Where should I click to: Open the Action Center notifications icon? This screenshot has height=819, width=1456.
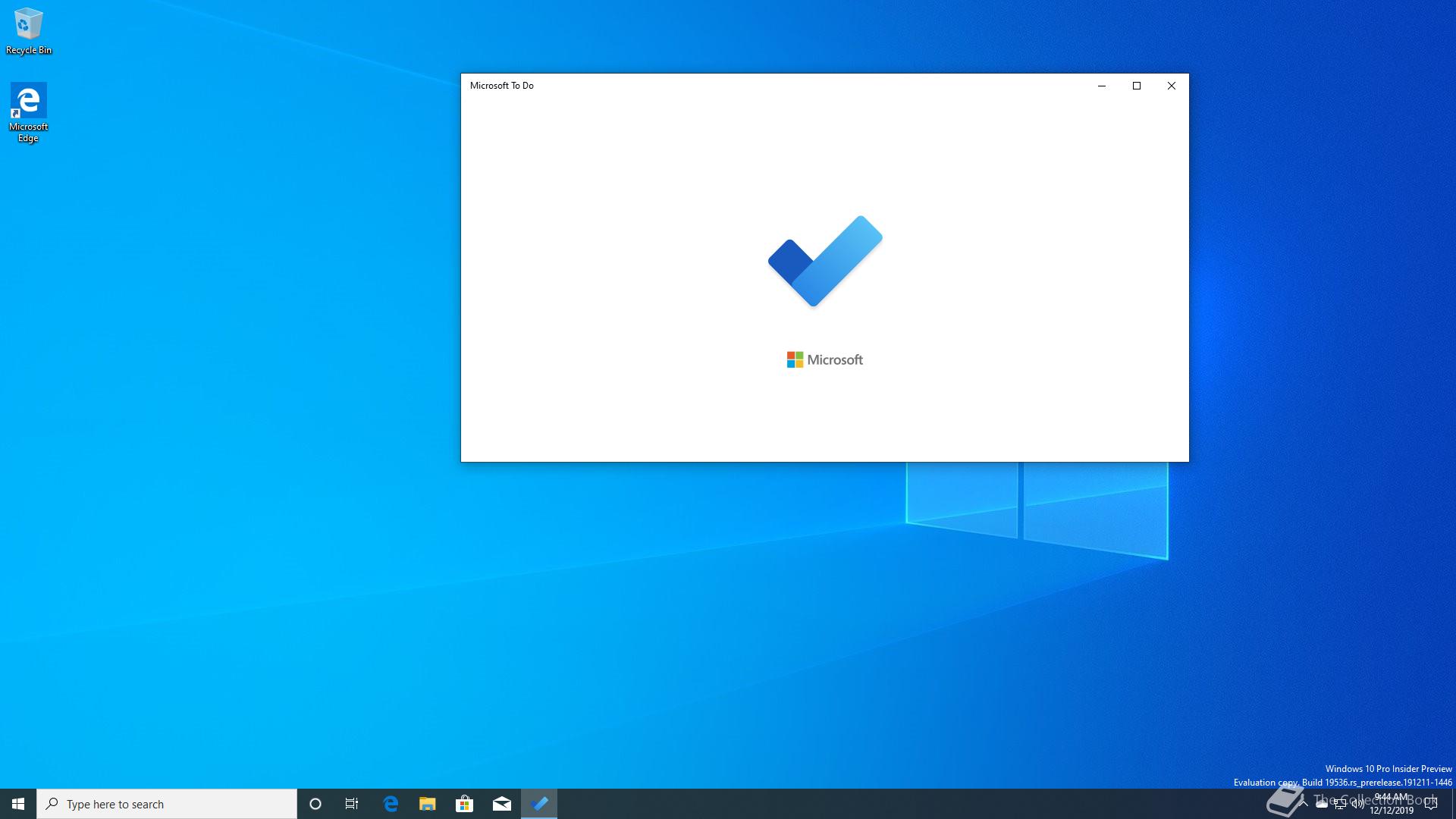tap(1431, 805)
